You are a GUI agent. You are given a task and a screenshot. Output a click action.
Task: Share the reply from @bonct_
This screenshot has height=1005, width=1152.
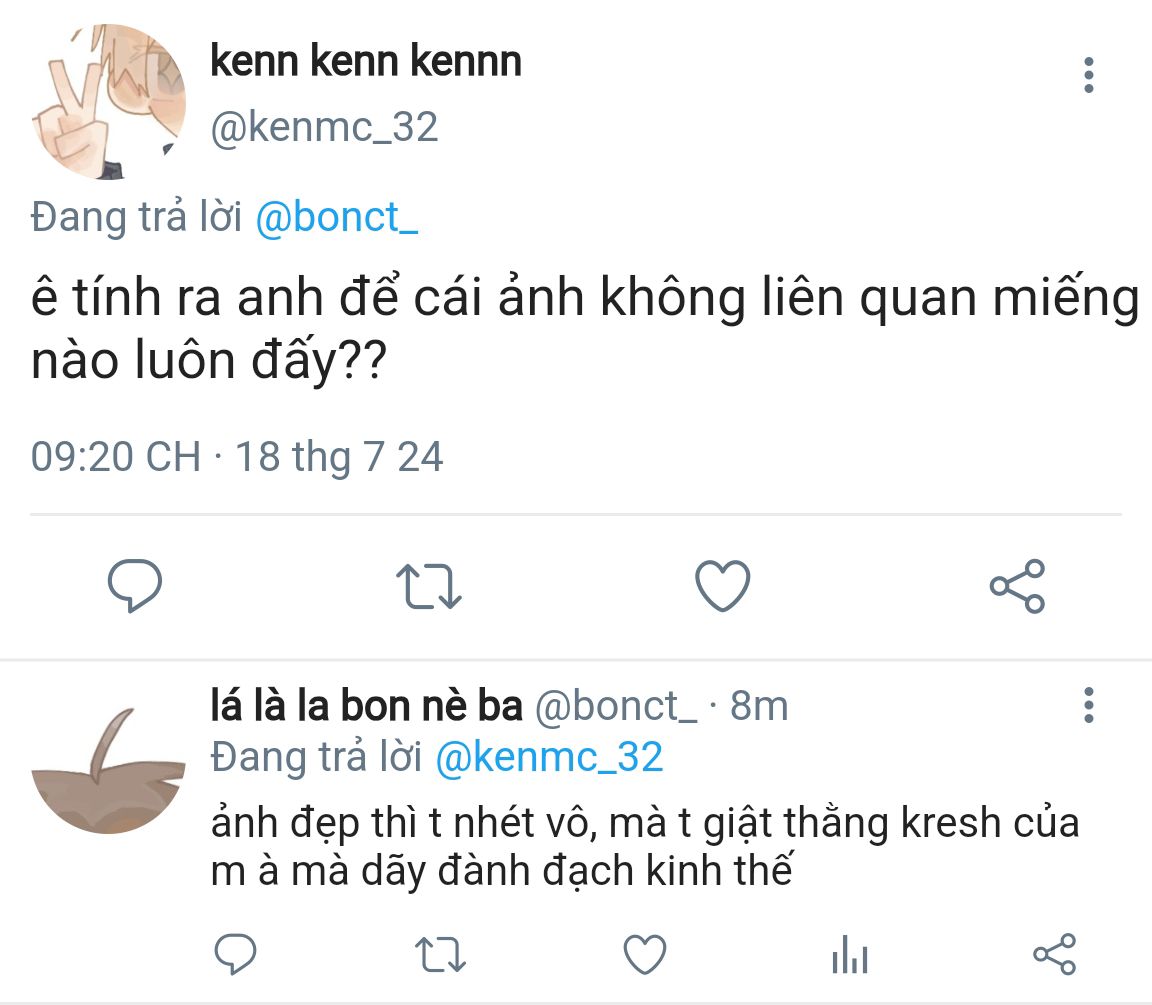click(x=1054, y=954)
